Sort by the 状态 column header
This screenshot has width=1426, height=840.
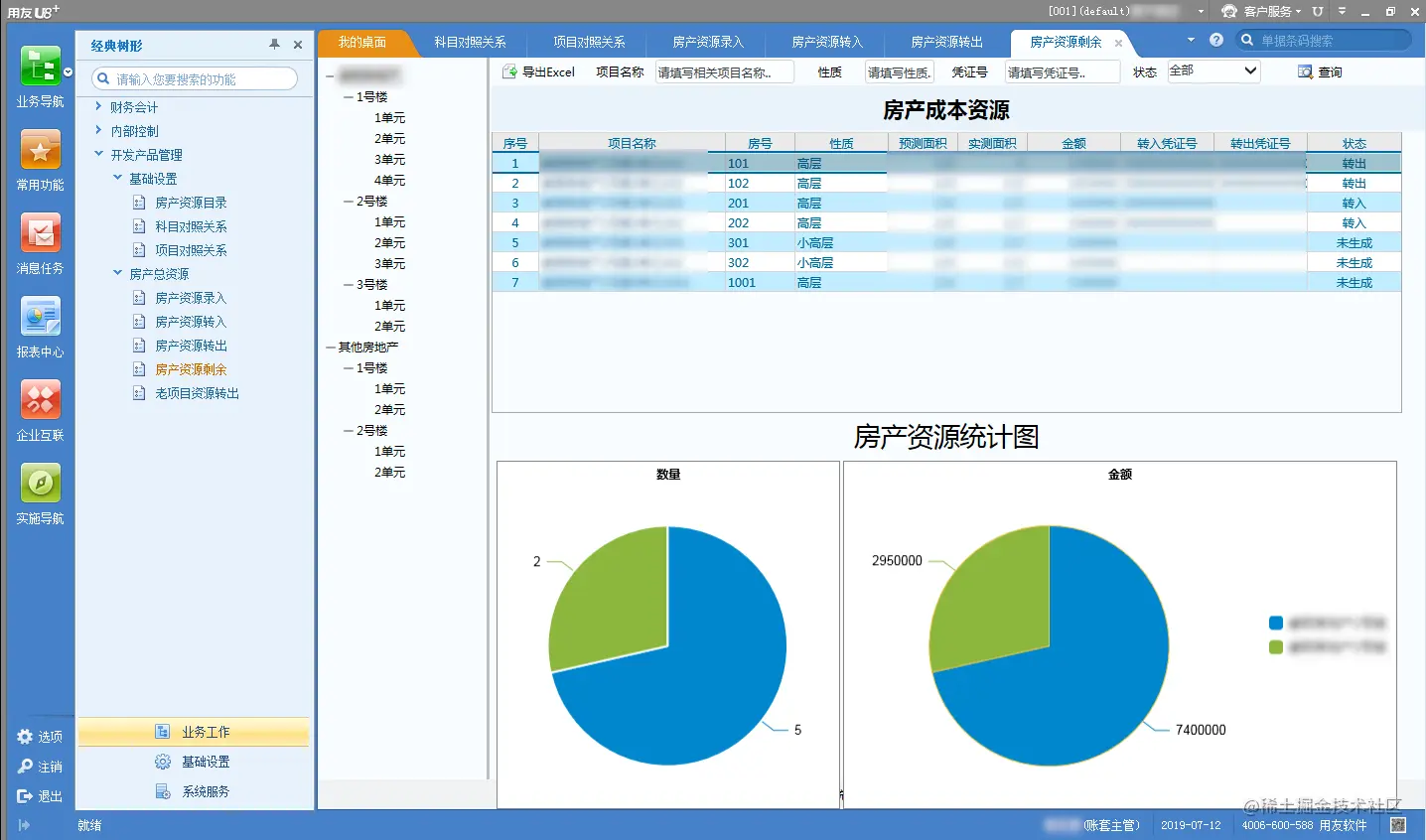[1354, 143]
